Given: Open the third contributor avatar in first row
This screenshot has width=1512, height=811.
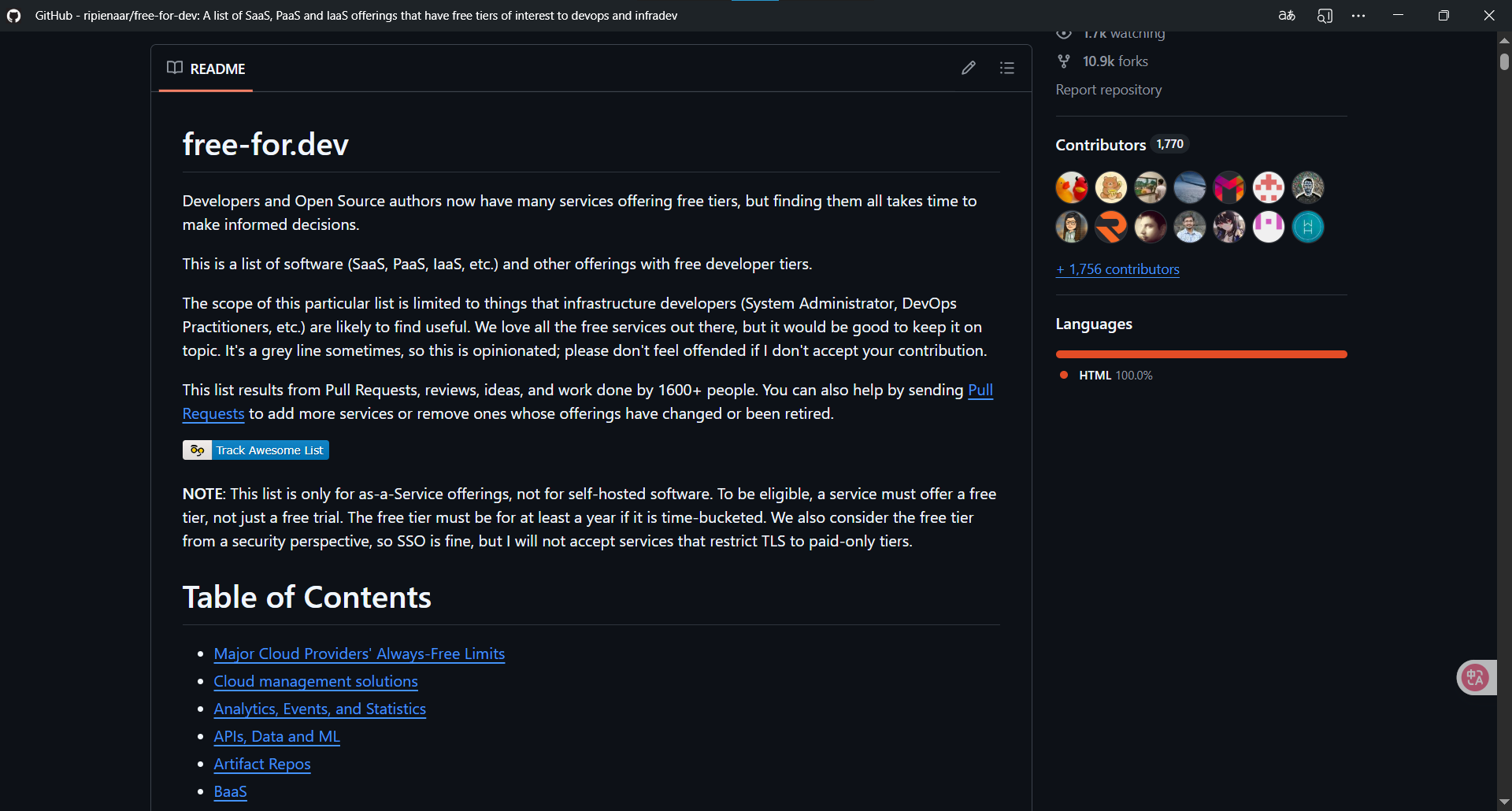Looking at the screenshot, I should [1151, 187].
